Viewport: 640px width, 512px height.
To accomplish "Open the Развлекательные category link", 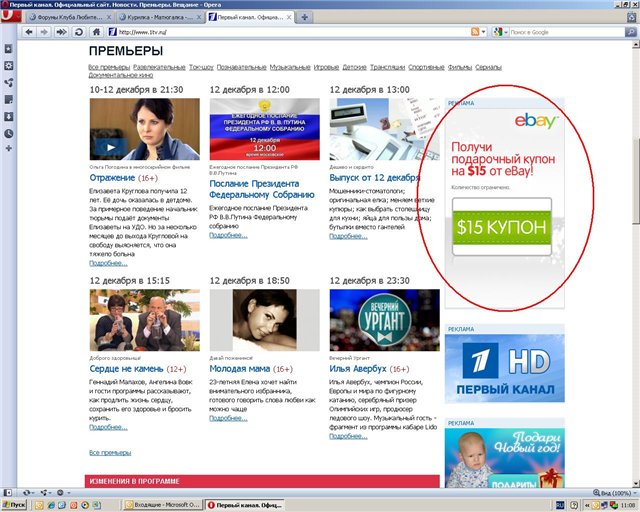I will point(159,67).
